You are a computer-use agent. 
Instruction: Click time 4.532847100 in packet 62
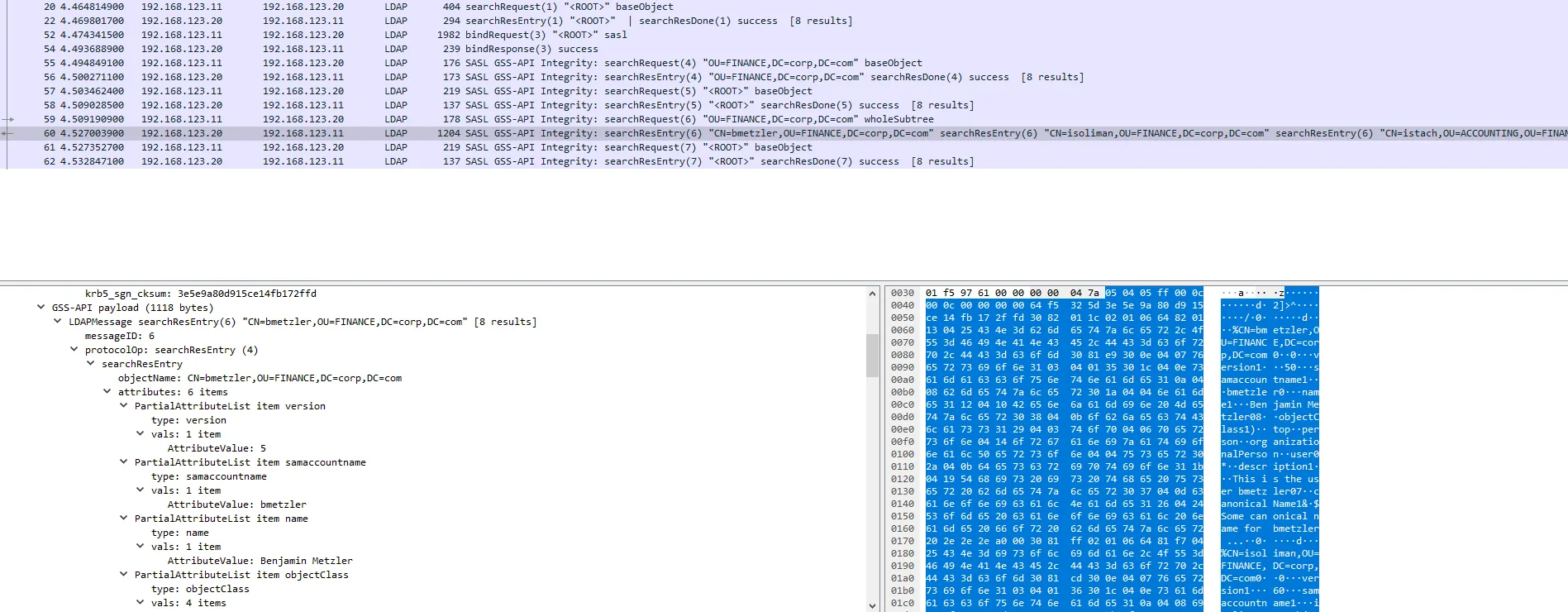92,161
